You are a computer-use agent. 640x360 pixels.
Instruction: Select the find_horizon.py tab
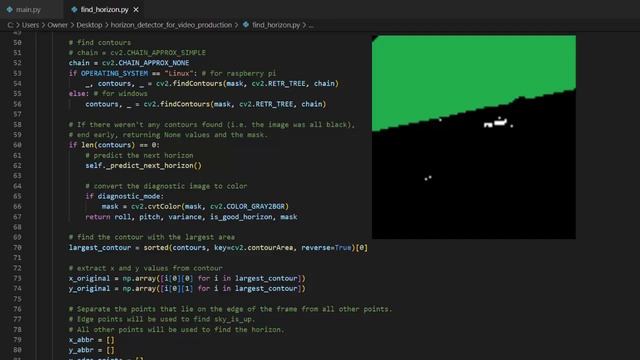tap(104, 9)
